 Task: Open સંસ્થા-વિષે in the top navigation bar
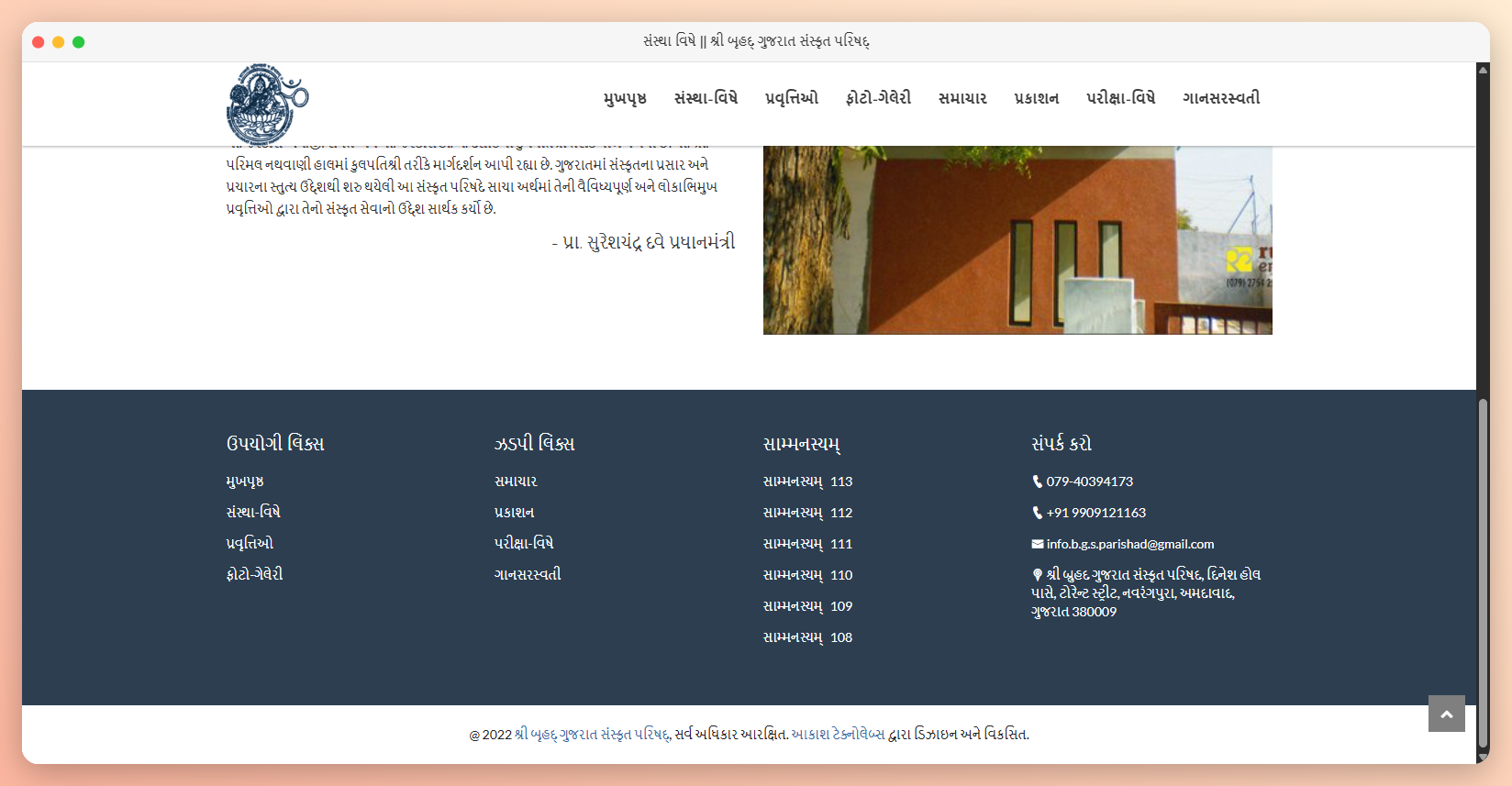(706, 98)
